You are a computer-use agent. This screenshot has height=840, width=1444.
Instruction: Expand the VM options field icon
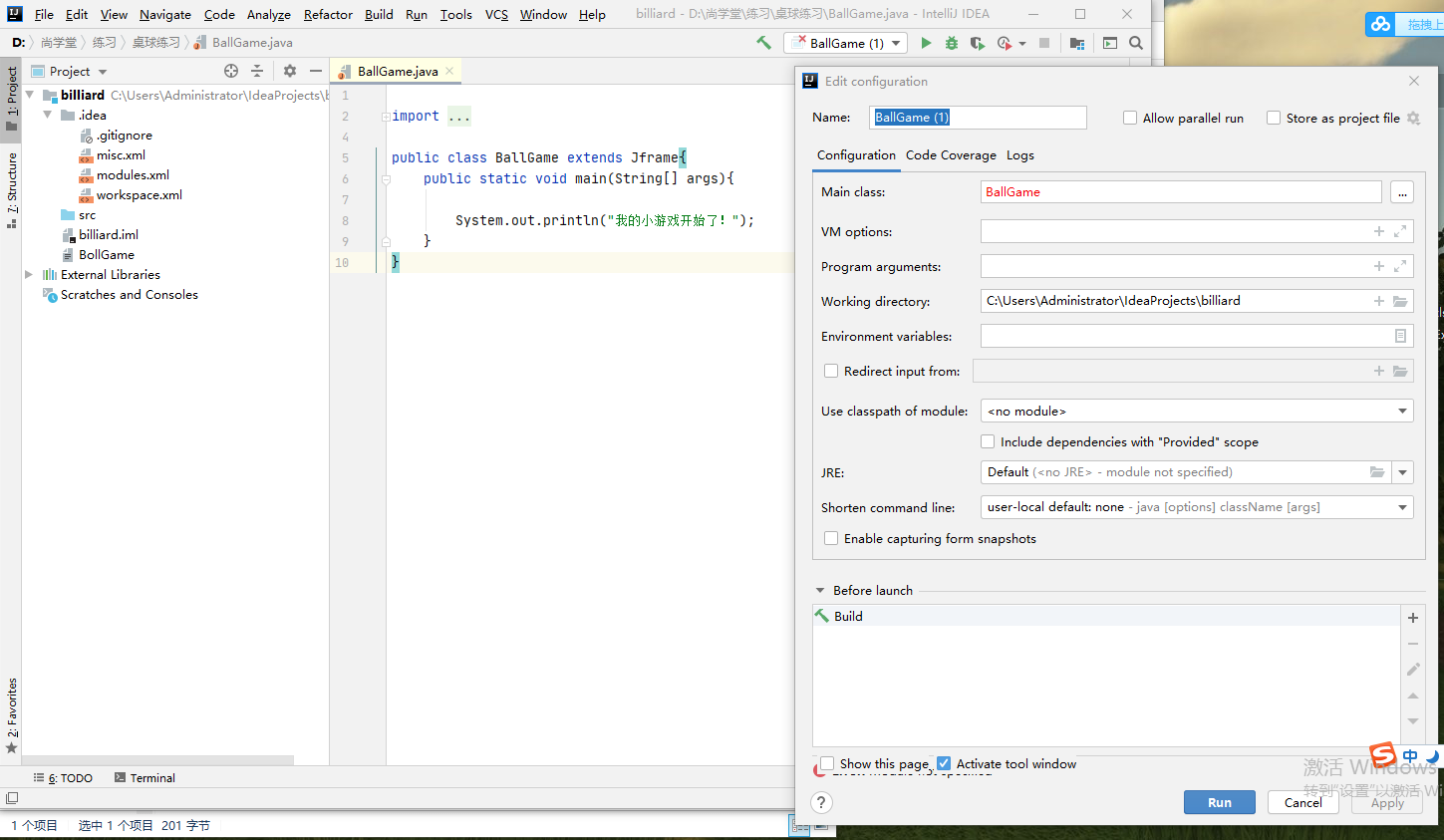click(x=1400, y=231)
